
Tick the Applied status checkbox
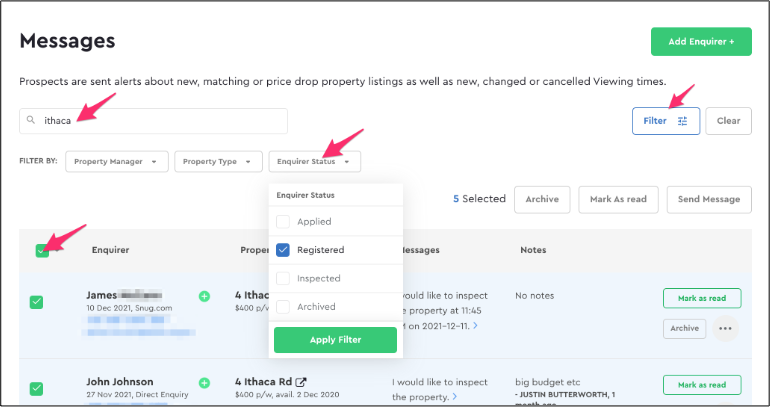pos(283,221)
